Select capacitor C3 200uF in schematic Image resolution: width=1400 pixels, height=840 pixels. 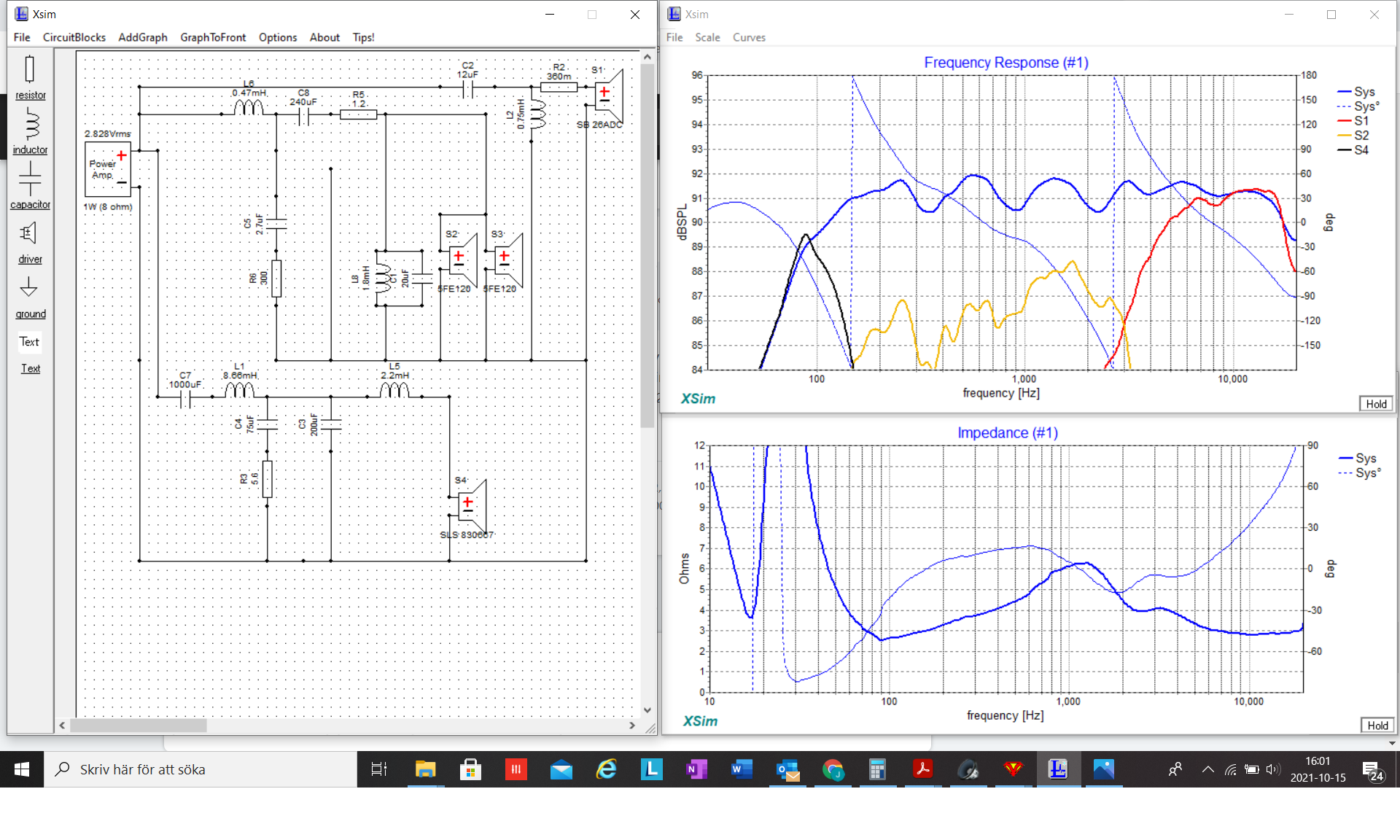point(331,424)
